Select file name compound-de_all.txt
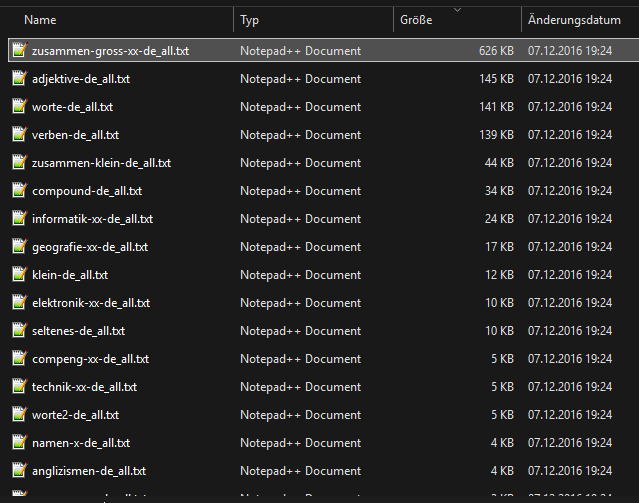 click(x=87, y=191)
